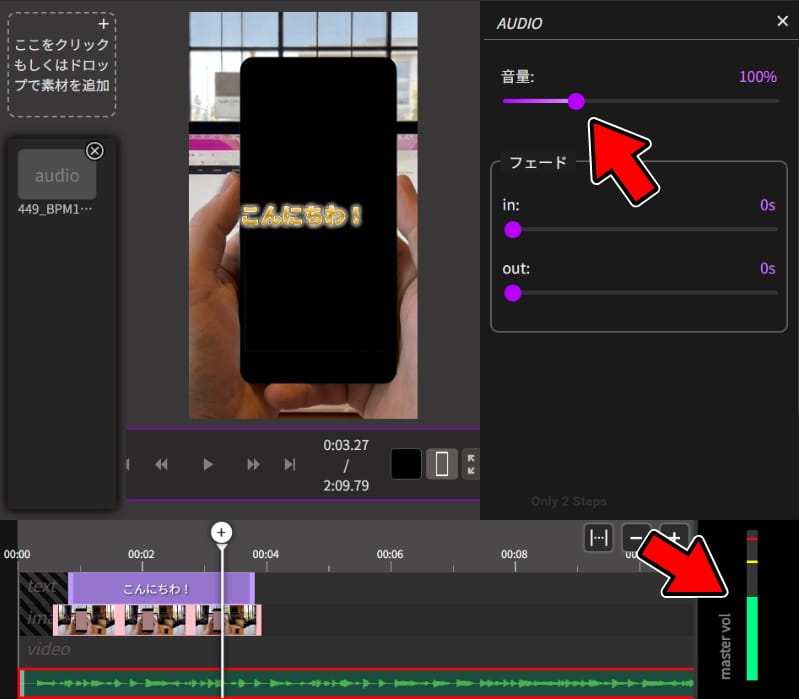
Task: Set the fade in slider handle
Action: (x=513, y=230)
